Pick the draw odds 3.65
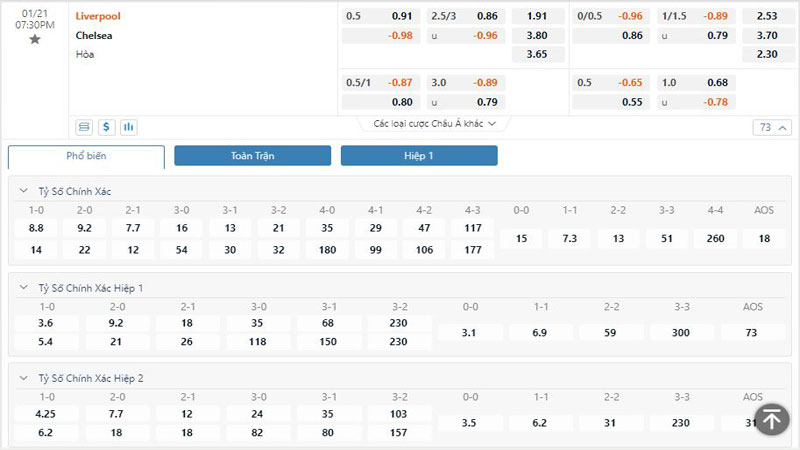Viewport: 800px width, 450px height. tap(536, 54)
